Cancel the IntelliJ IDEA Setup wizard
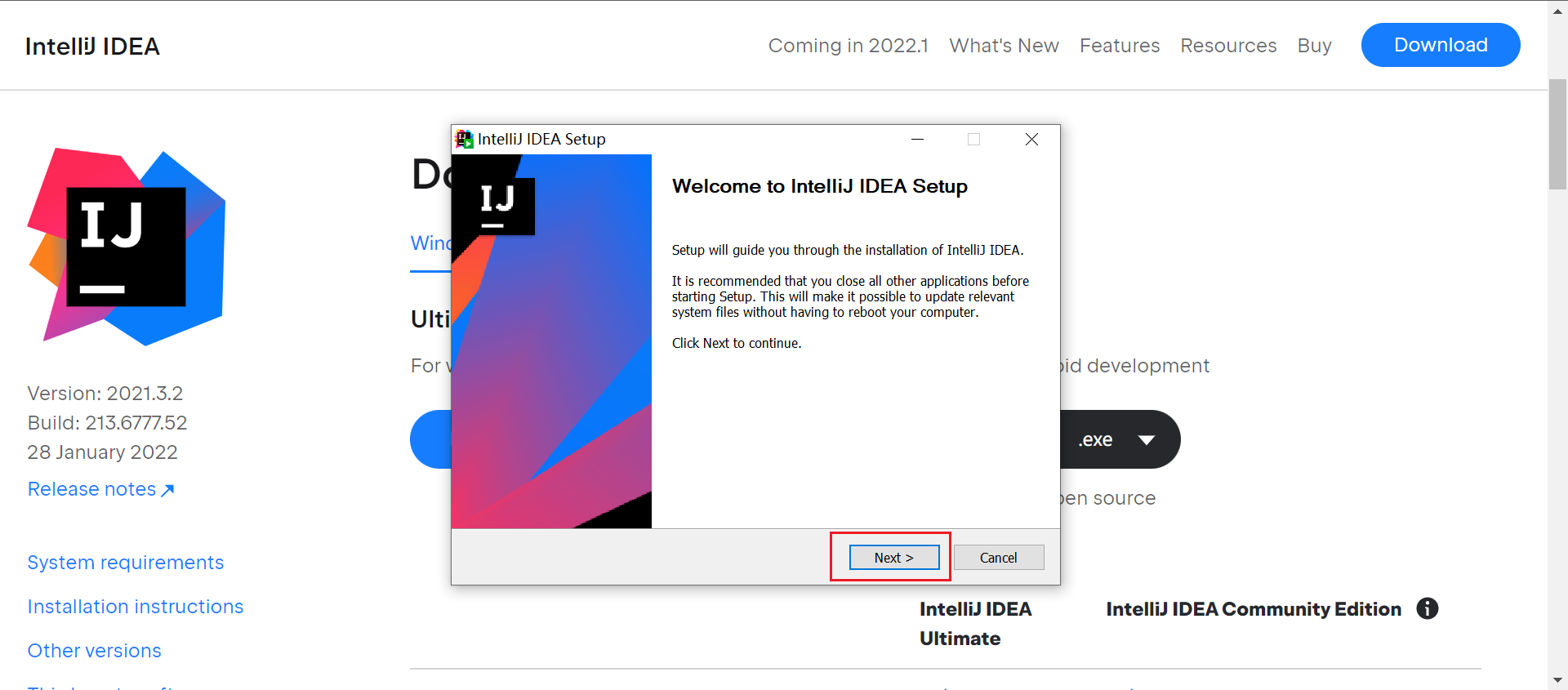 [999, 558]
